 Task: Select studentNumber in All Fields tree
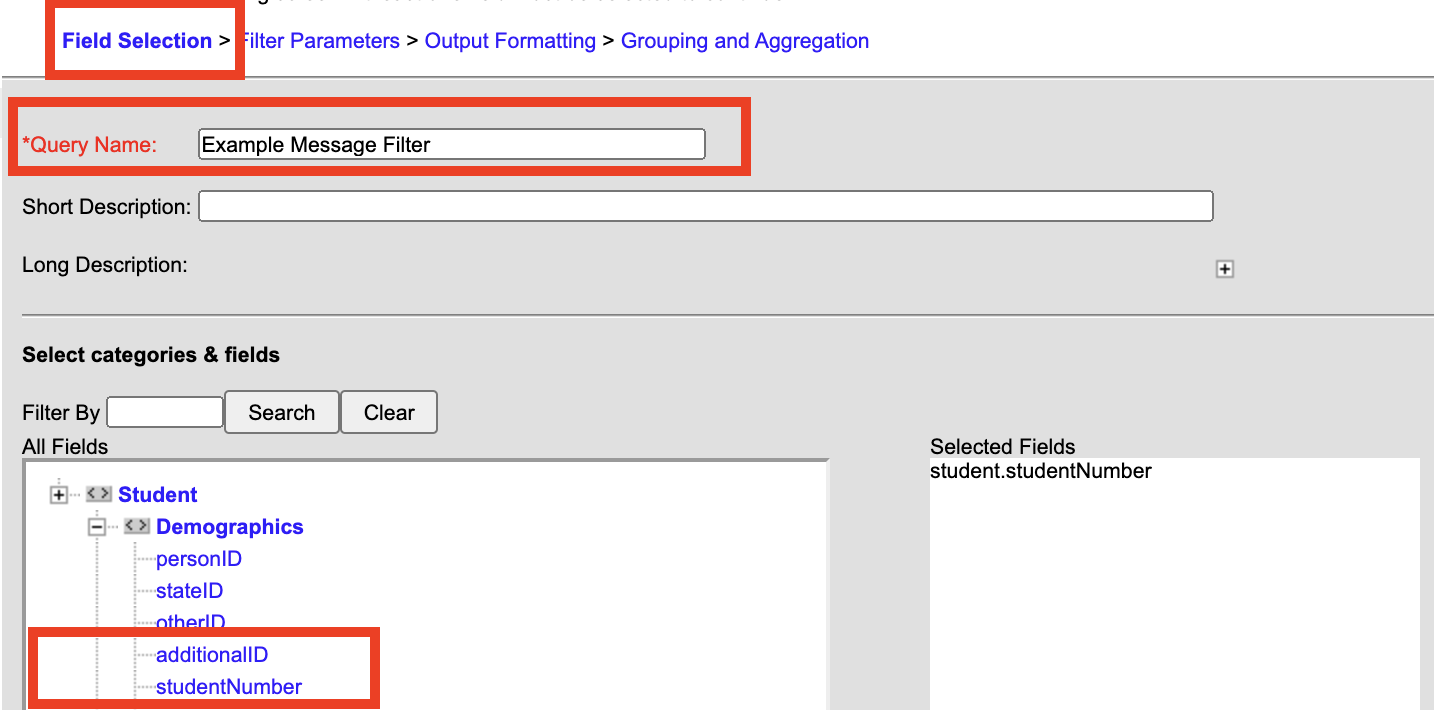click(229, 687)
